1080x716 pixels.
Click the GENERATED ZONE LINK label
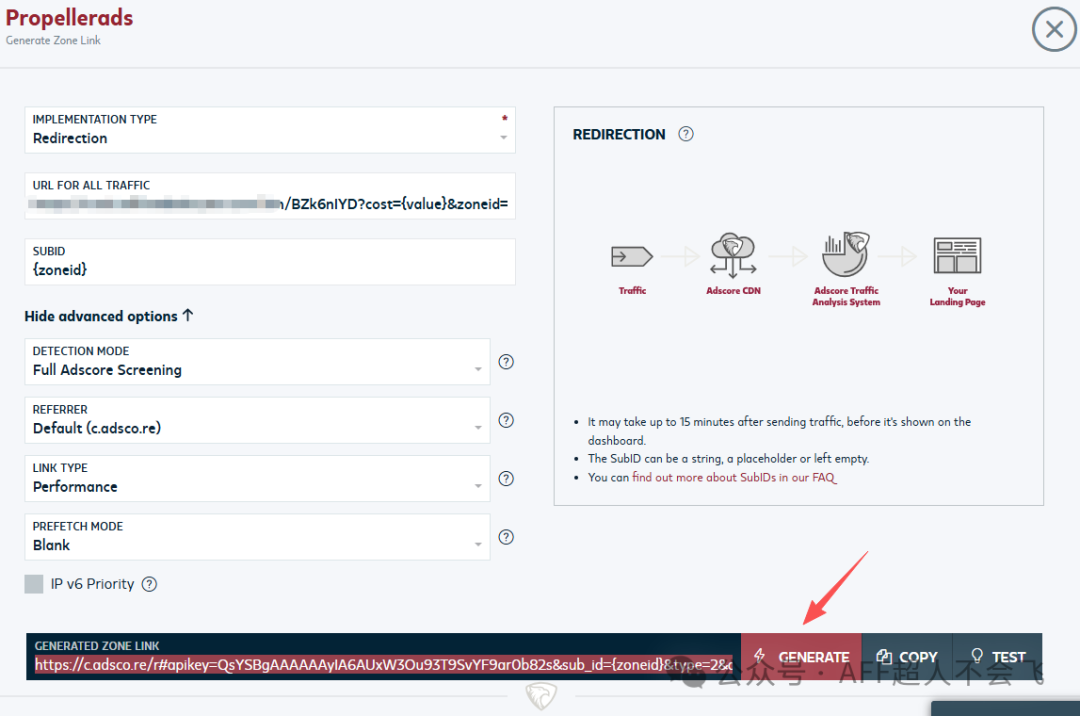(97, 646)
